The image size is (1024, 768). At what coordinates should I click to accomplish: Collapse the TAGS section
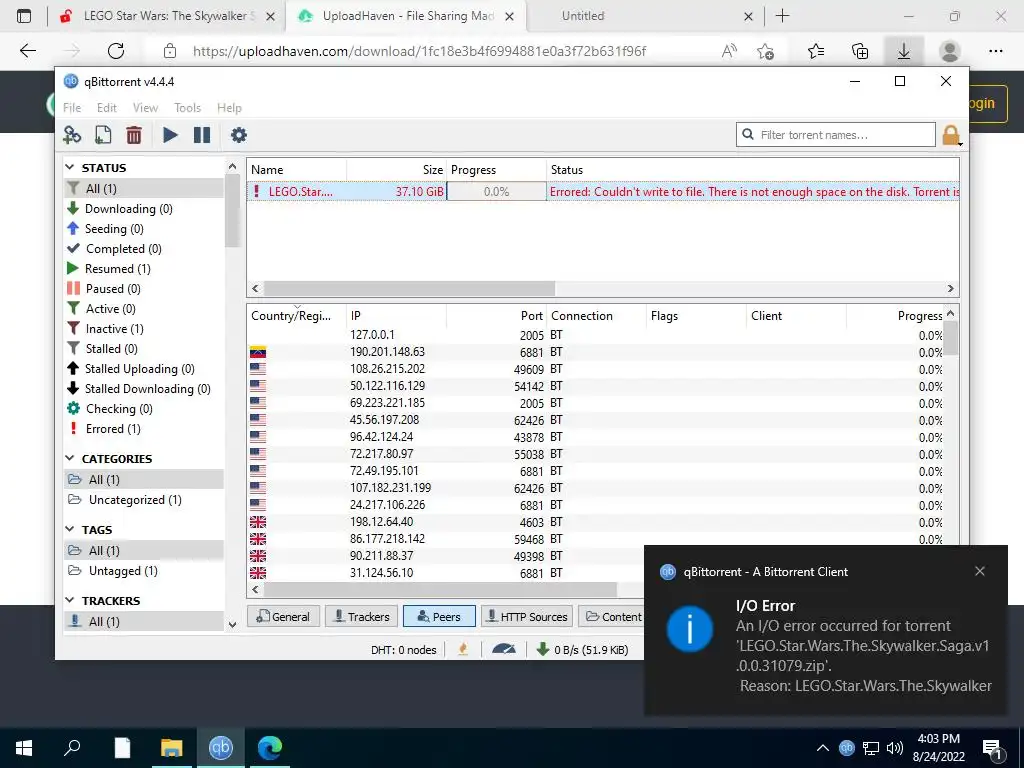coord(70,530)
